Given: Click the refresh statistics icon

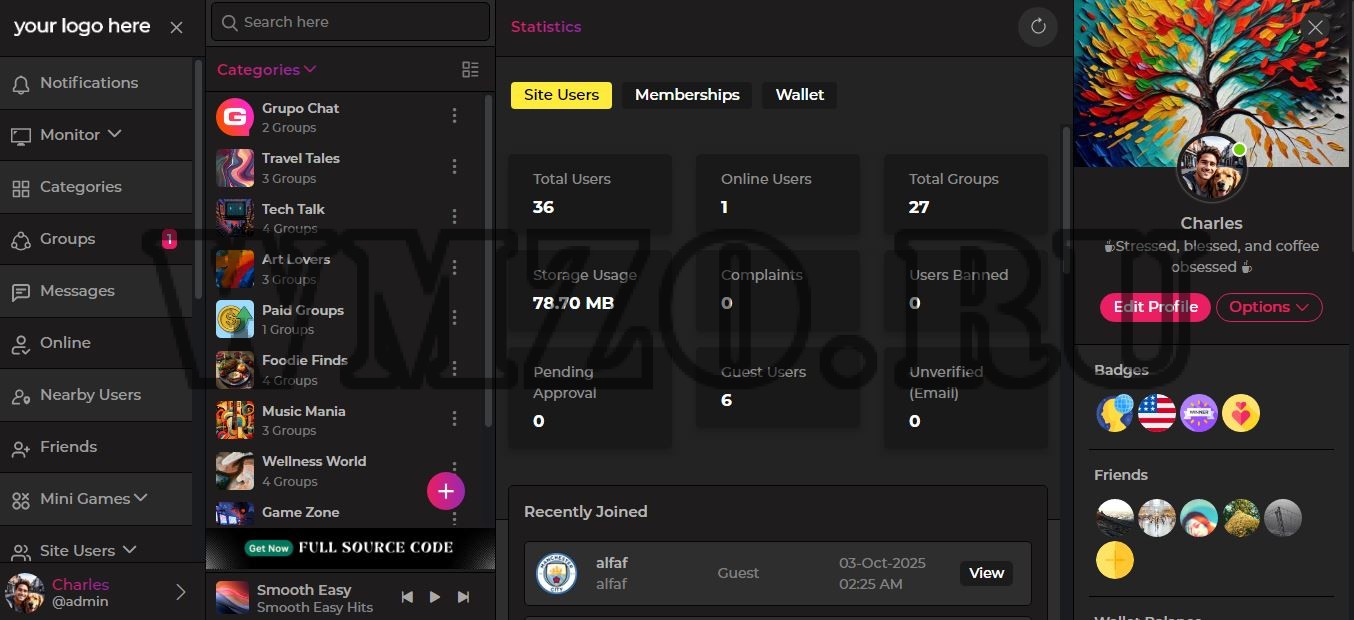Looking at the screenshot, I should [1038, 27].
